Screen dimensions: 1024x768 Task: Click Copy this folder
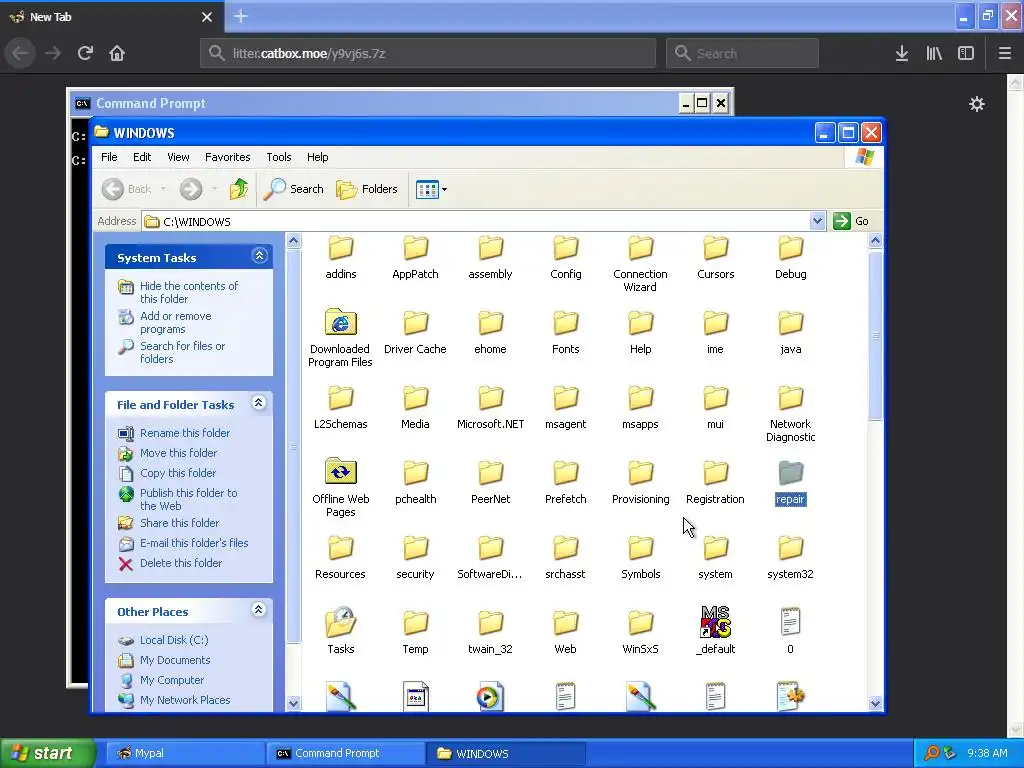178,473
